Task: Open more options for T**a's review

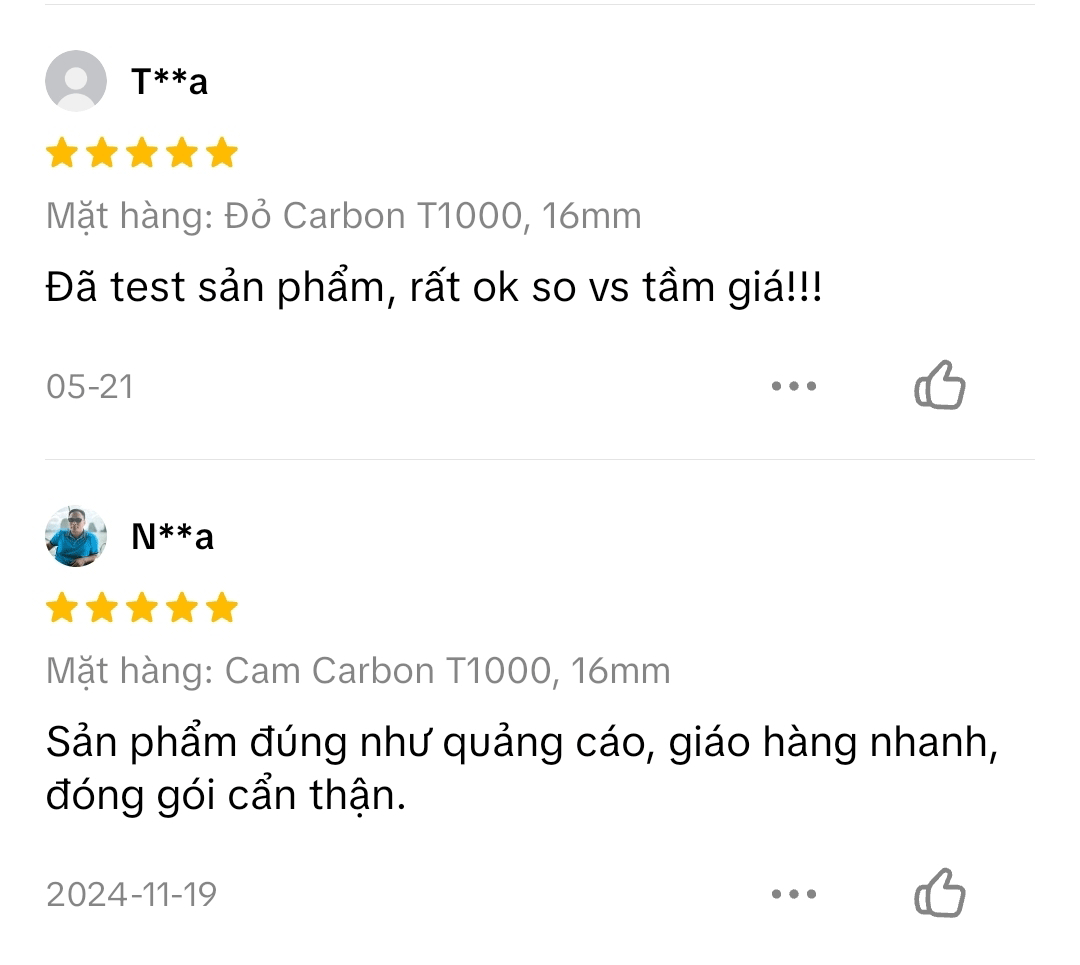Action: click(x=794, y=386)
